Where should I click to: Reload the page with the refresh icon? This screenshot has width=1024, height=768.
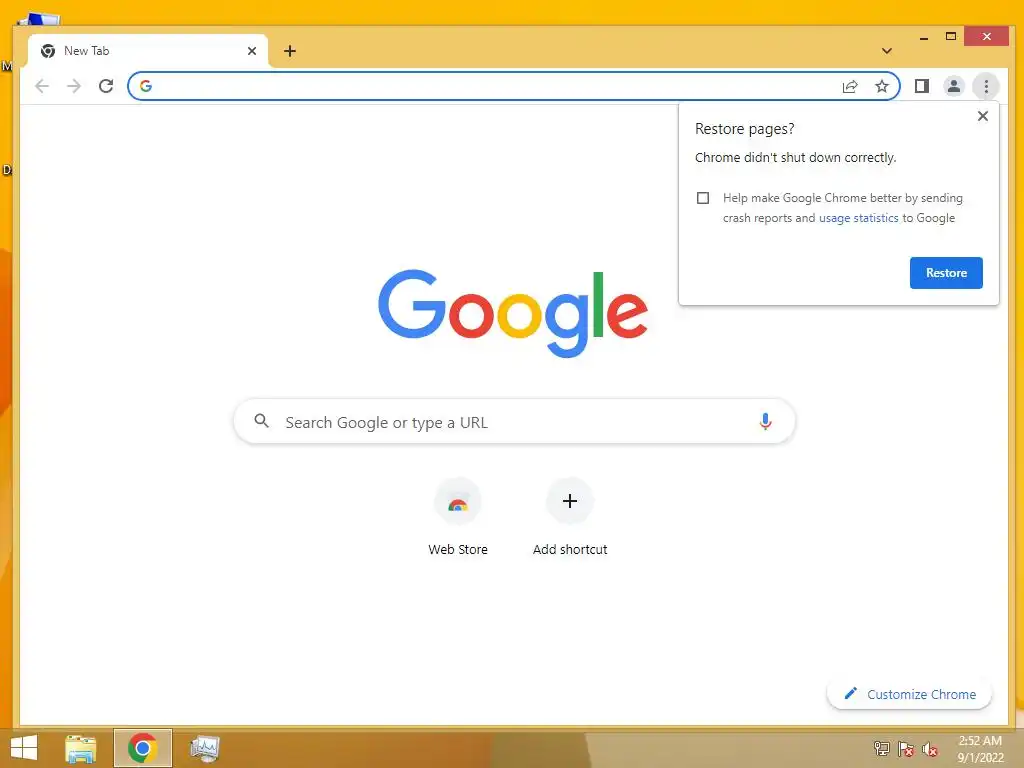tap(106, 86)
